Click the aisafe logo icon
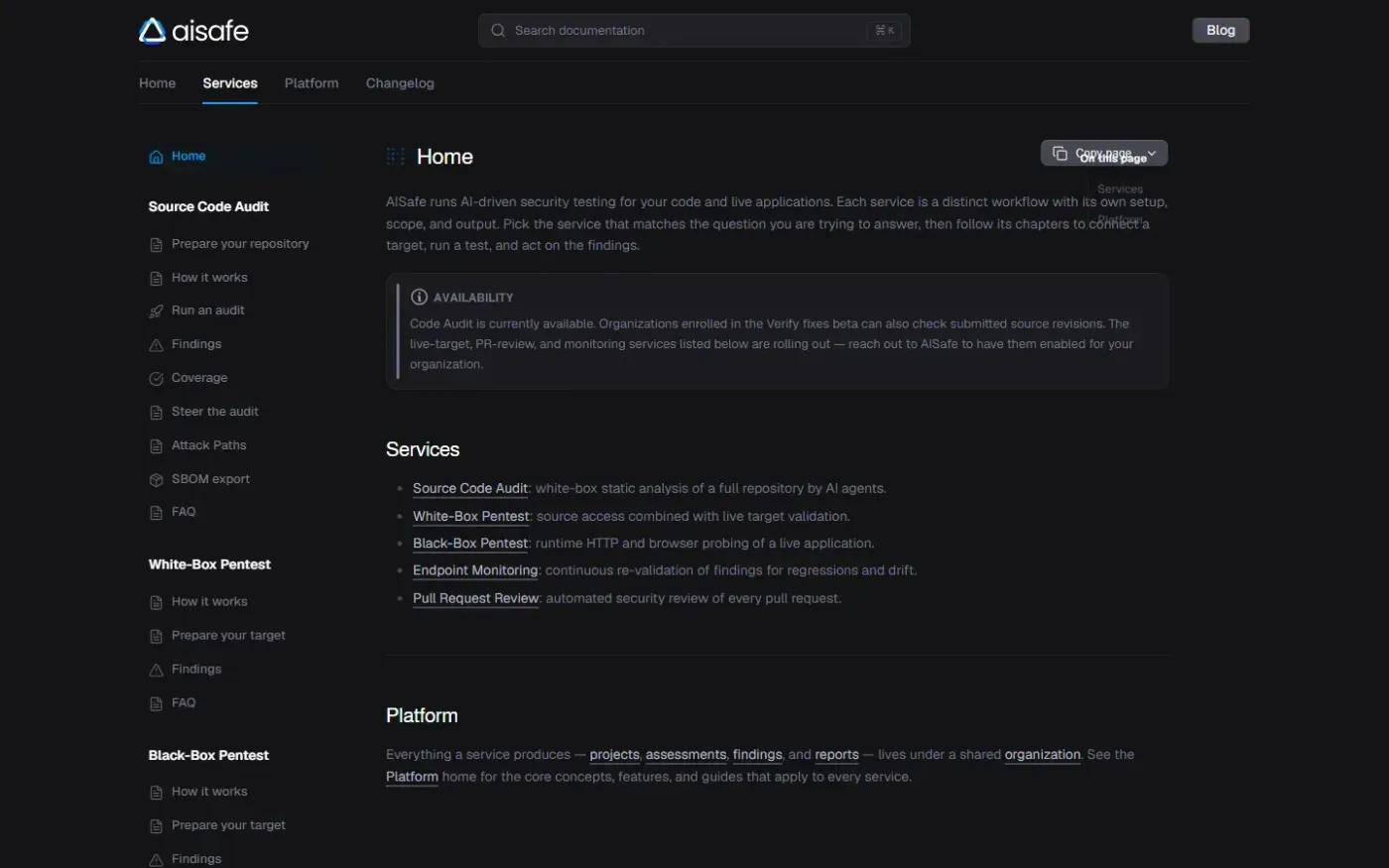1389x868 pixels. (152, 31)
